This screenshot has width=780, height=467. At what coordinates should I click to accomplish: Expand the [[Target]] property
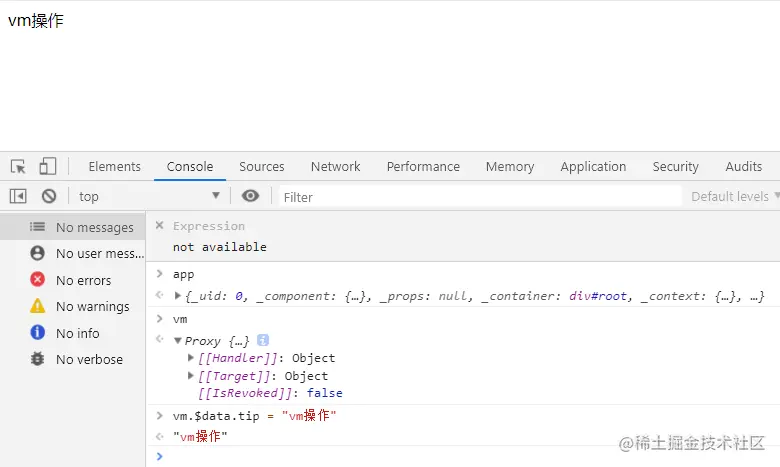pos(192,376)
